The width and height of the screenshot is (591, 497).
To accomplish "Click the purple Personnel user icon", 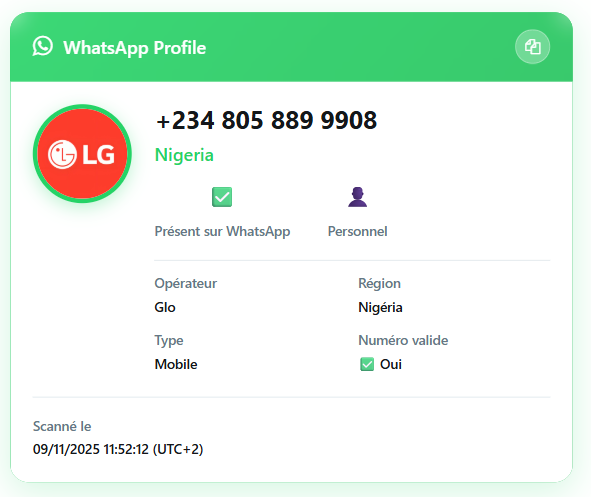I will point(357,197).
